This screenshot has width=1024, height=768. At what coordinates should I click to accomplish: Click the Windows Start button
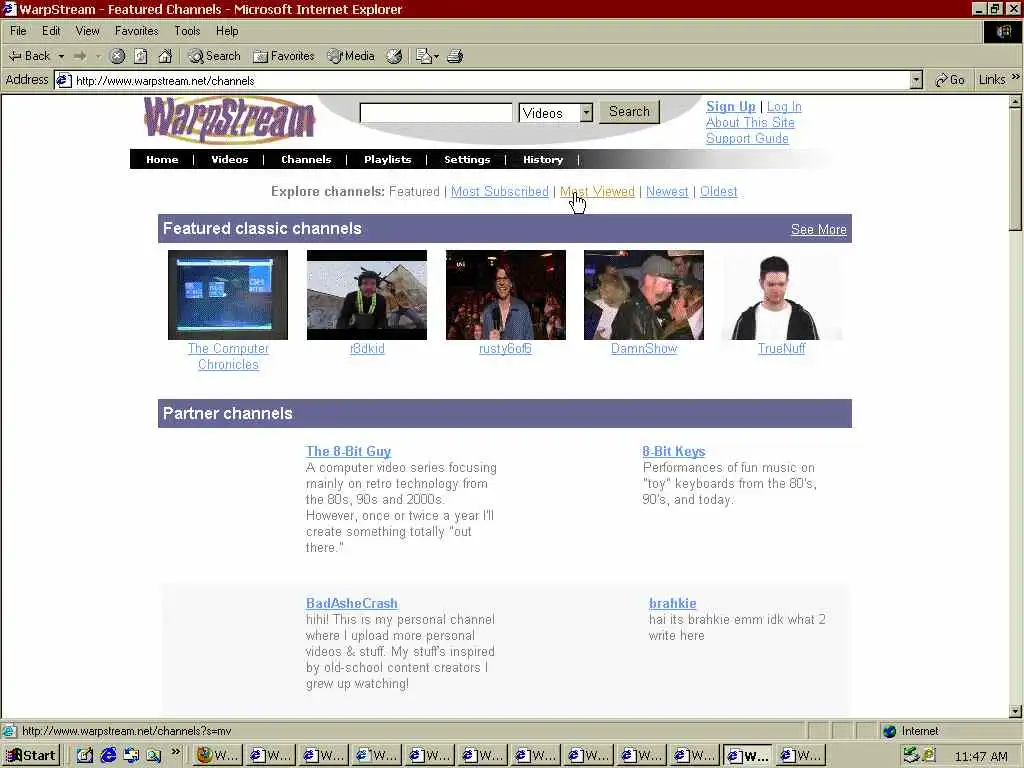pyautogui.click(x=31, y=756)
